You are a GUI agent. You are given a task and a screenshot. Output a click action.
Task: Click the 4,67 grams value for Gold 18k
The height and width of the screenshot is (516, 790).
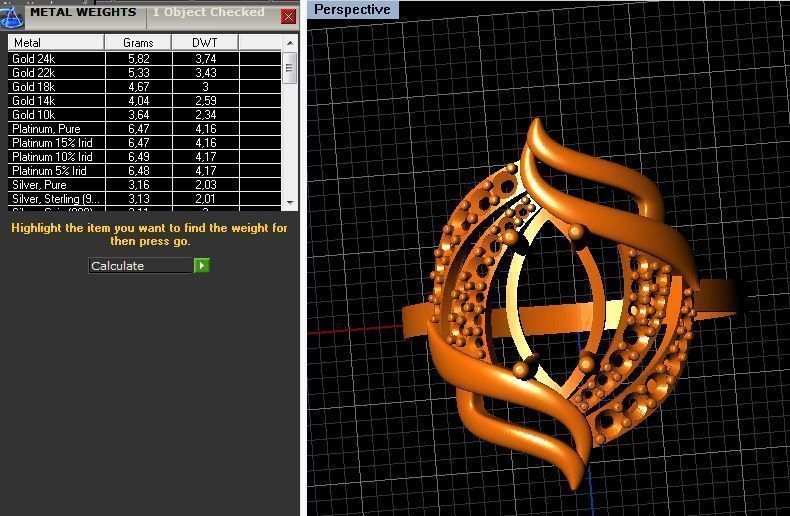139,87
